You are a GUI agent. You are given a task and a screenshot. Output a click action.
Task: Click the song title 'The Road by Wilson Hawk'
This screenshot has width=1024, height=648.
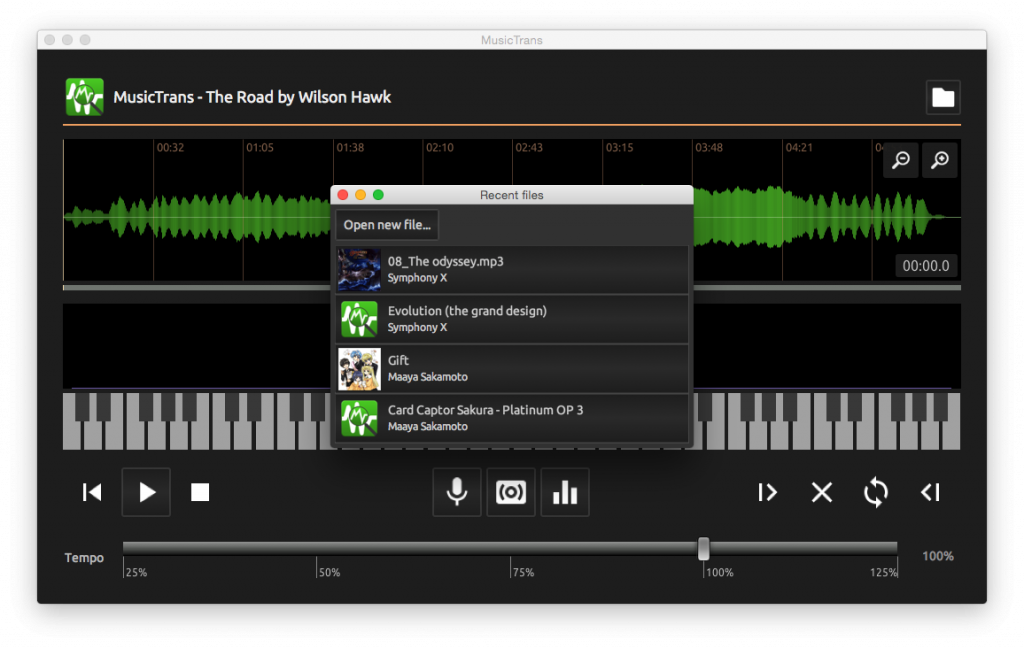click(x=298, y=97)
